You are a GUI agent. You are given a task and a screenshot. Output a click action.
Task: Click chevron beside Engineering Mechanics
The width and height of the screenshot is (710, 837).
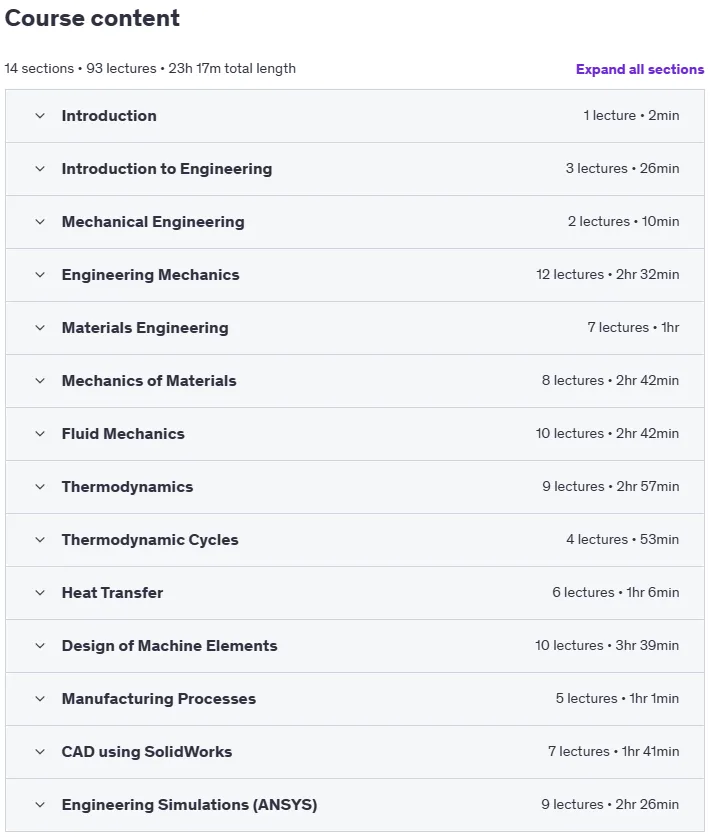pyautogui.click(x=40, y=275)
